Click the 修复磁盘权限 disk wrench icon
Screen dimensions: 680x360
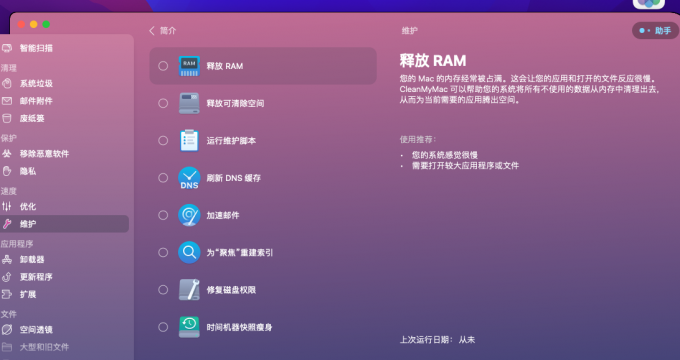[x=189, y=290]
